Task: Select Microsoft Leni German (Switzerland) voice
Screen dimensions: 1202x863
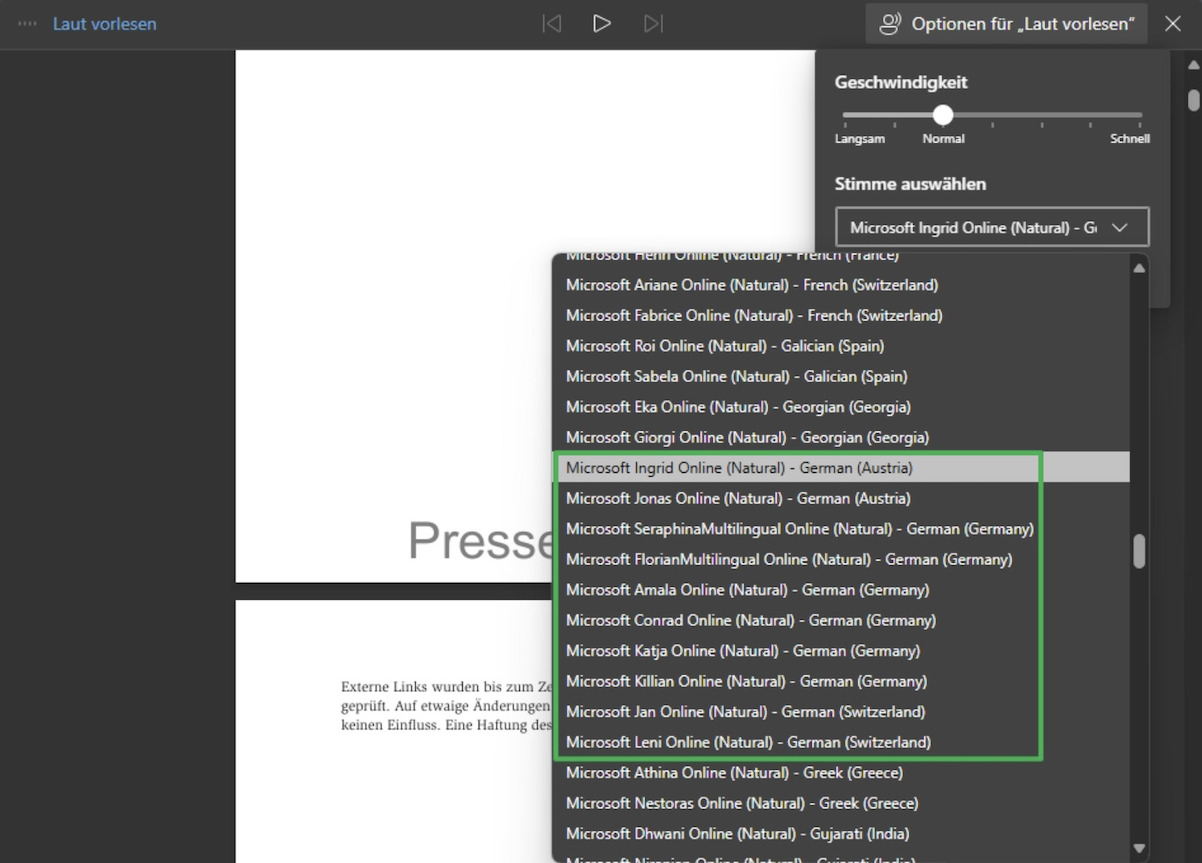Action: (x=841, y=742)
